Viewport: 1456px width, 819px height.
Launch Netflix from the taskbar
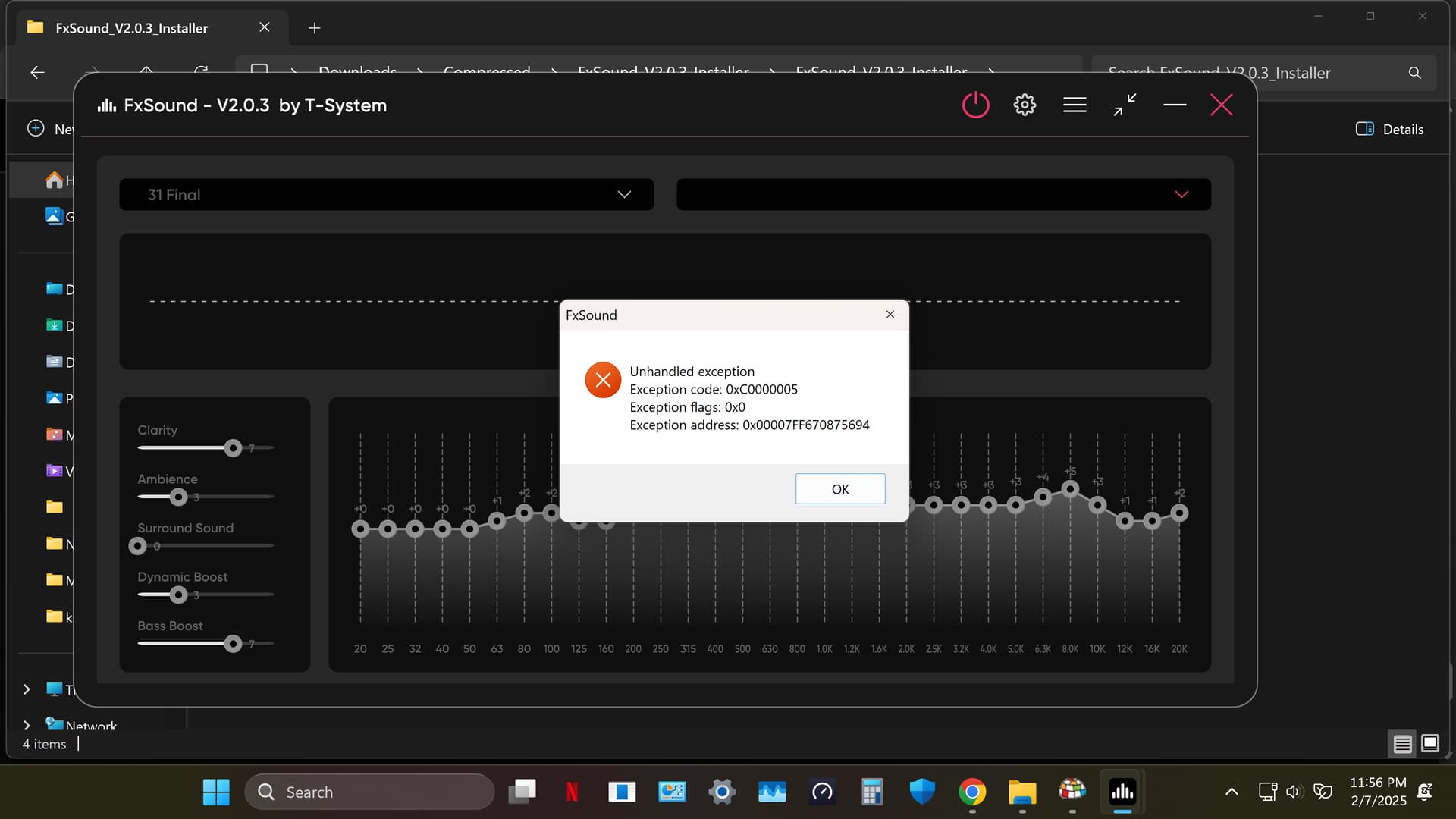coord(572,792)
